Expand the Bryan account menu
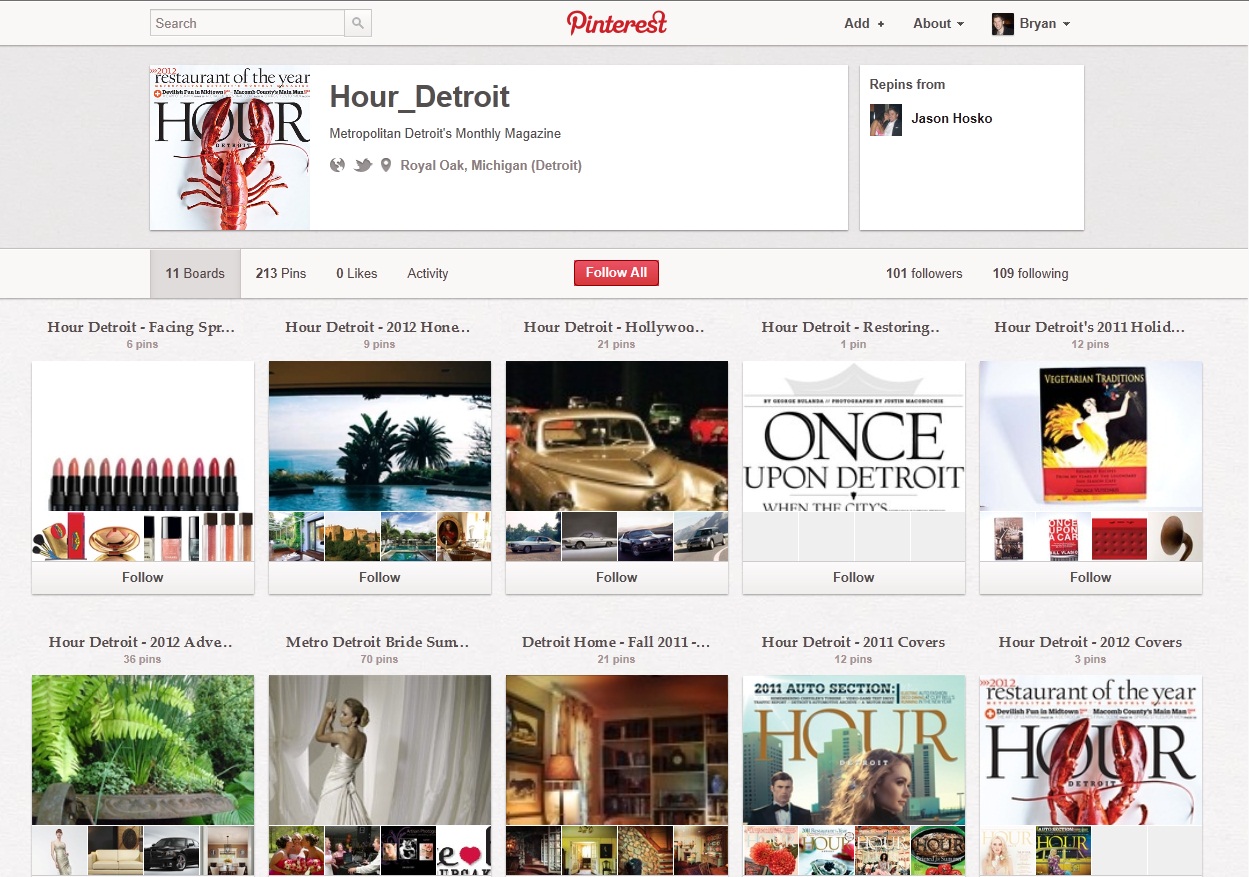Image resolution: width=1249 pixels, height=877 pixels. click(1044, 23)
